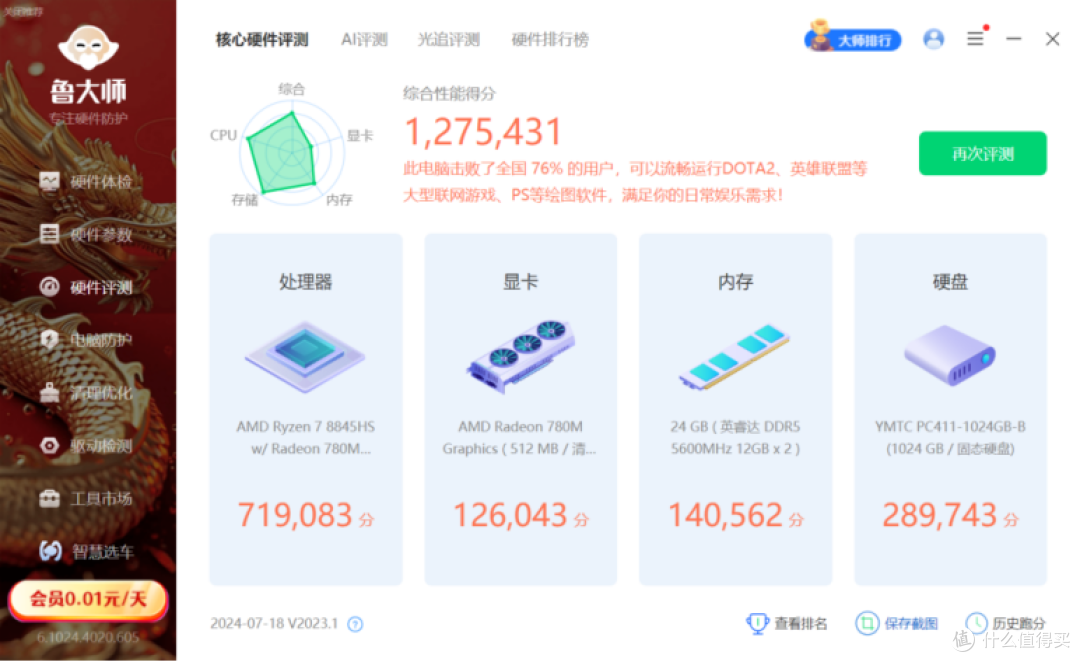
Task: Select the 硬件评测 gauge icon
Action: [x=50, y=287]
